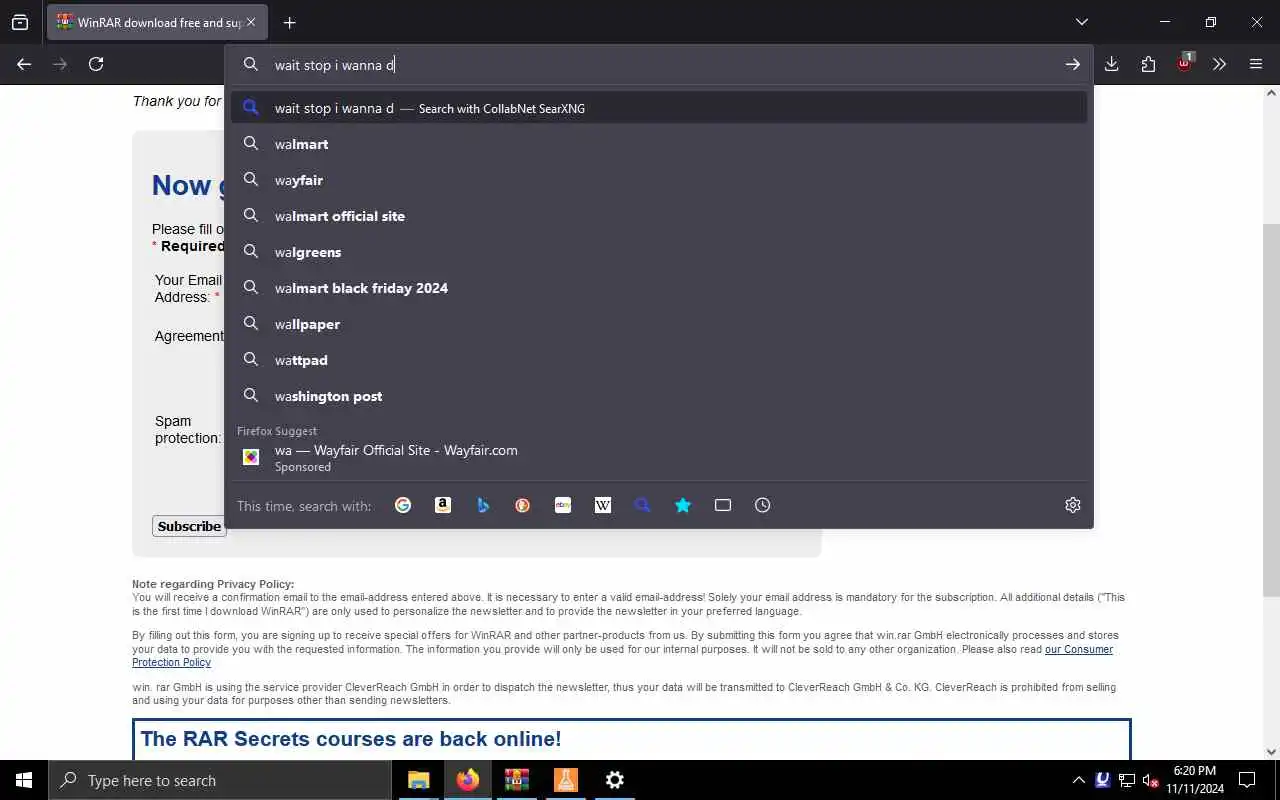Search this time with eBay
1280x800 pixels.
coord(563,505)
